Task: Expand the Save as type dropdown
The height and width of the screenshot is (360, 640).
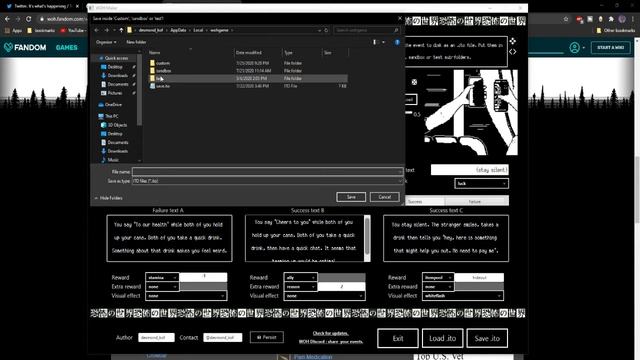Action: tap(400, 181)
